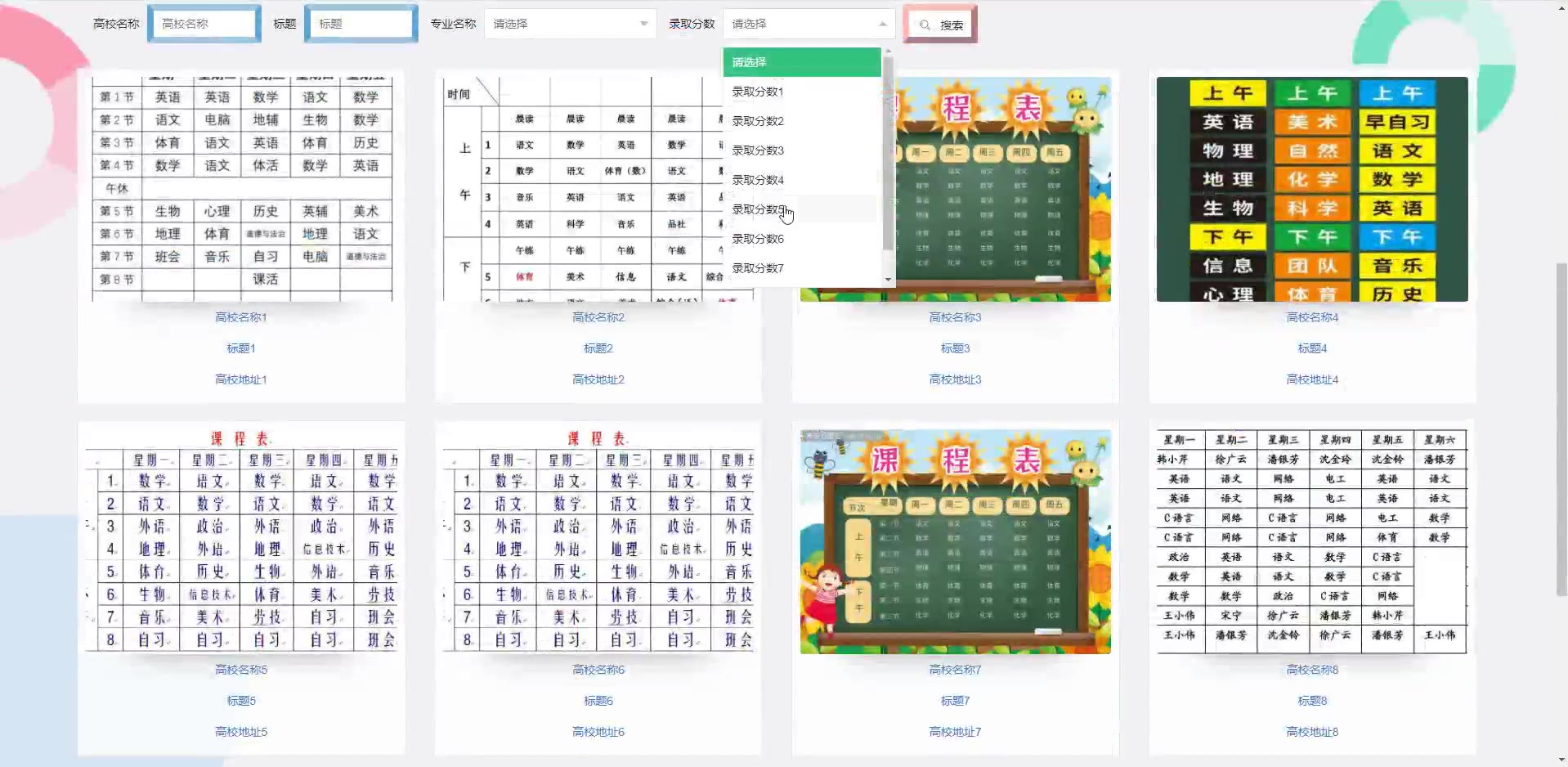The width and height of the screenshot is (1568, 767).
Task: Click link 标题8
Action: 1312,701
